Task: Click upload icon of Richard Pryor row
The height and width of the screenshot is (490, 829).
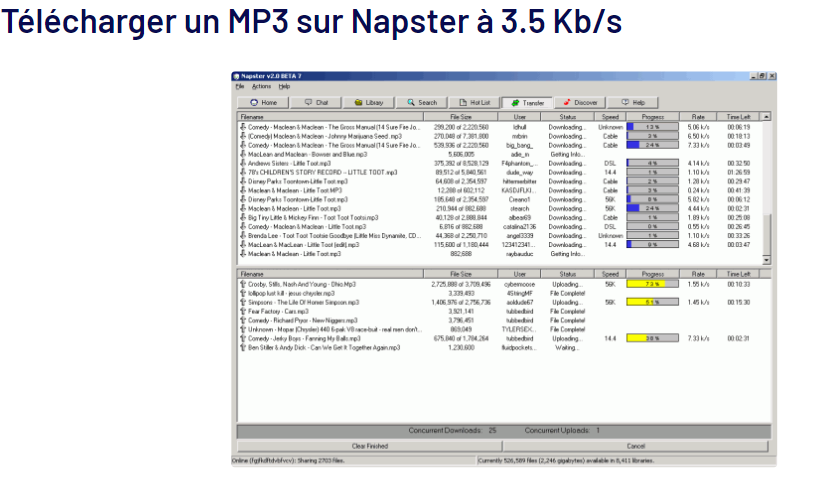Action: click(243, 320)
